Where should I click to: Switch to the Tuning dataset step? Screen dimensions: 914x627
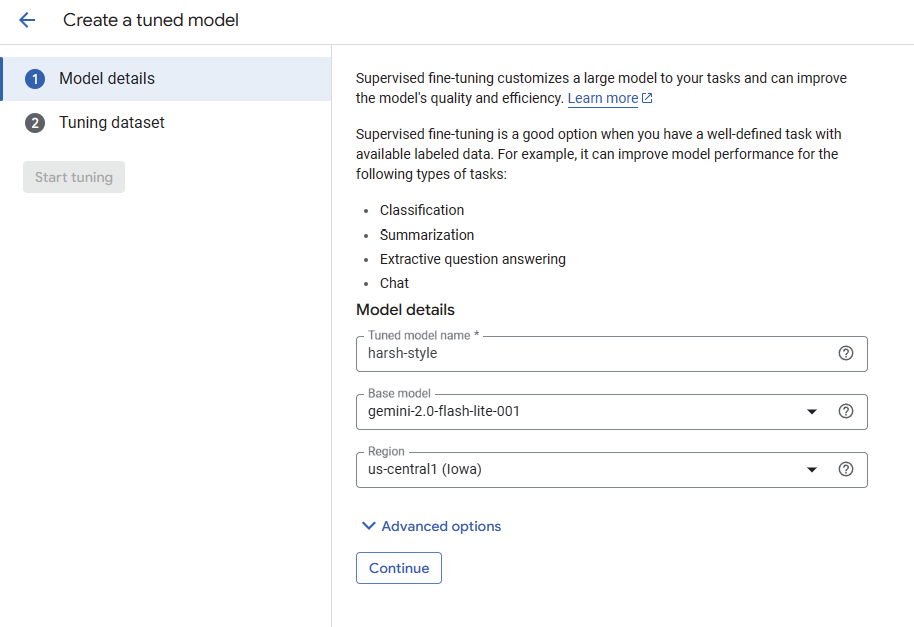[112, 123]
